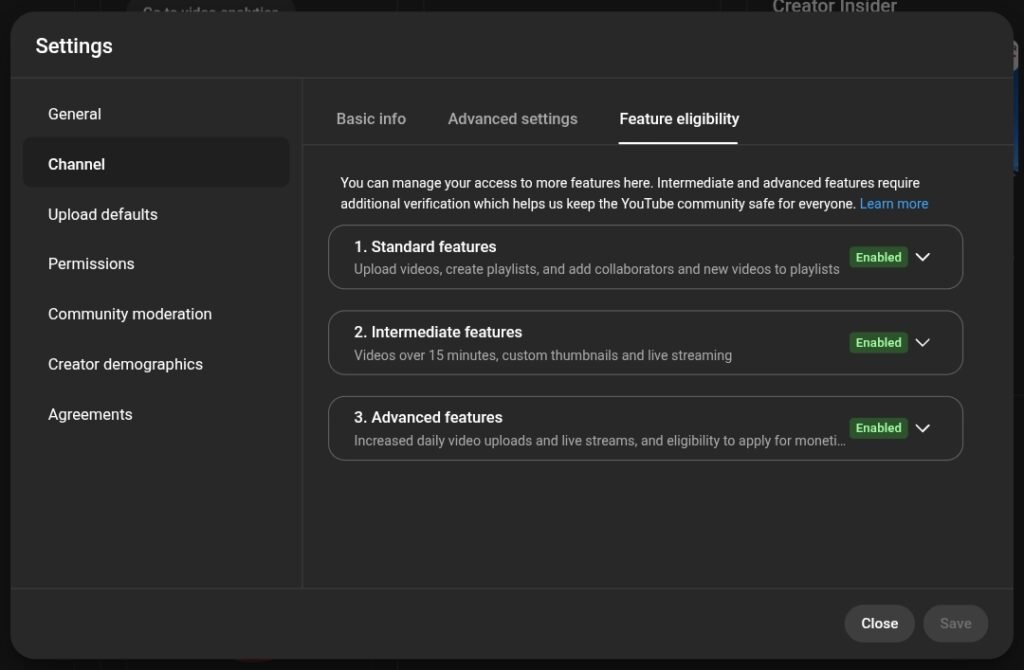
Task: Select Creator demographics in the sidebar
Action: coord(125,364)
